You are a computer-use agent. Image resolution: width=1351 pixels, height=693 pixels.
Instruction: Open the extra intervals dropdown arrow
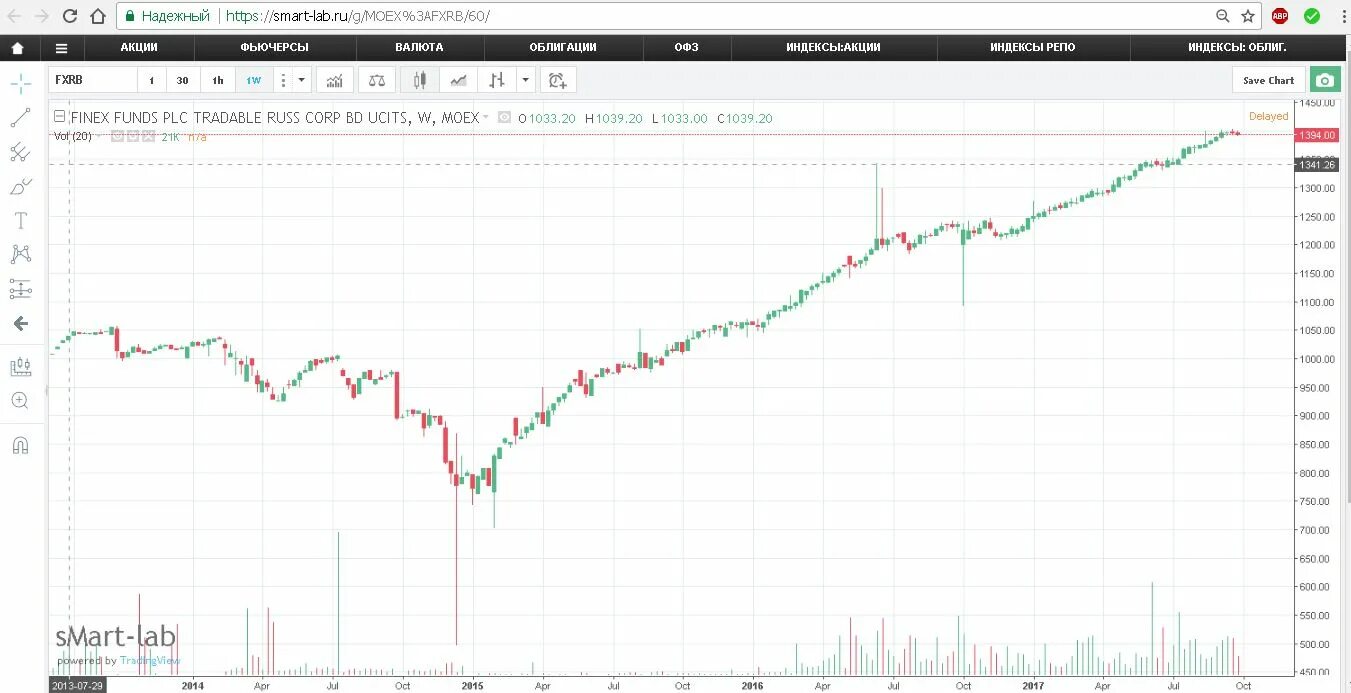[302, 80]
